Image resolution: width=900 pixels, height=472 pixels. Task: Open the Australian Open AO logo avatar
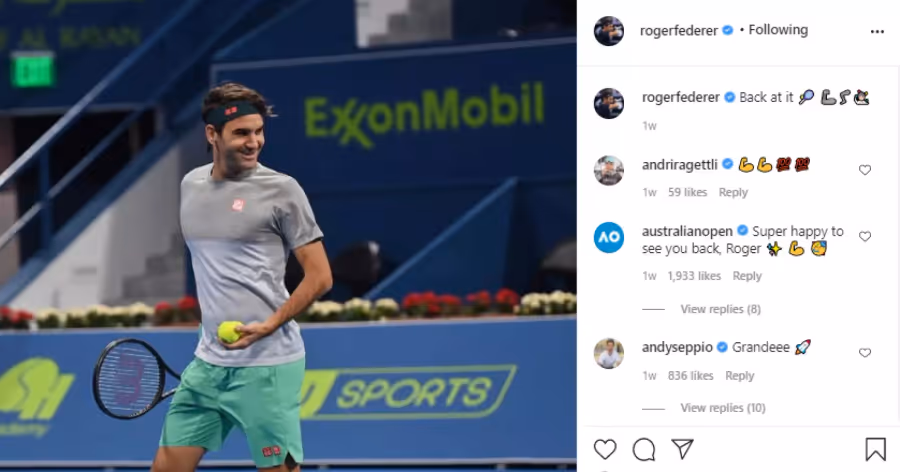pos(609,237)
